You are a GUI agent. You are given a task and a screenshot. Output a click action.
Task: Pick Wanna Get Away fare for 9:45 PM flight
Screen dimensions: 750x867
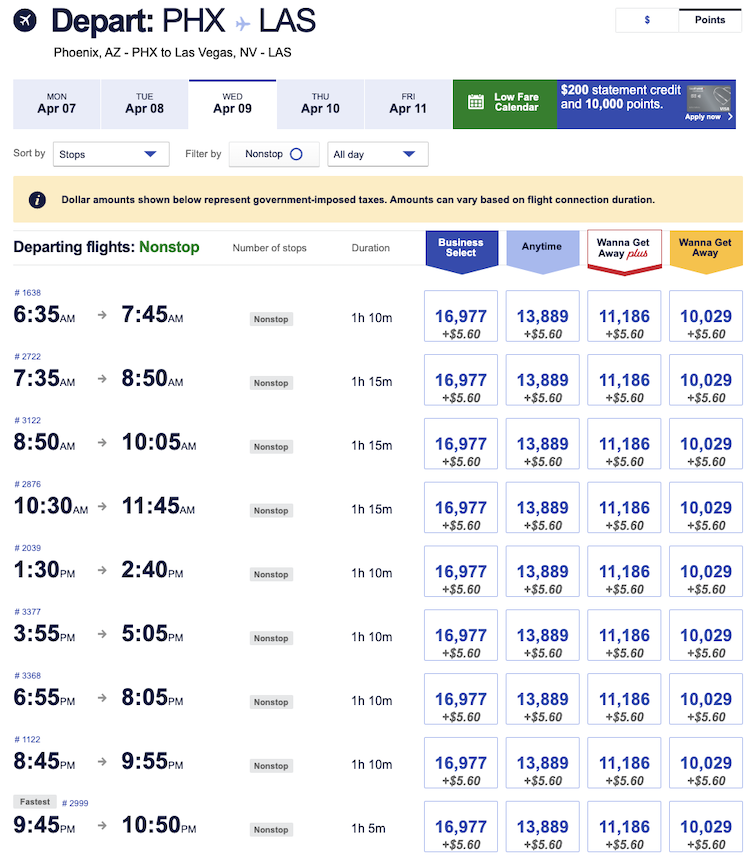[706, 834]
